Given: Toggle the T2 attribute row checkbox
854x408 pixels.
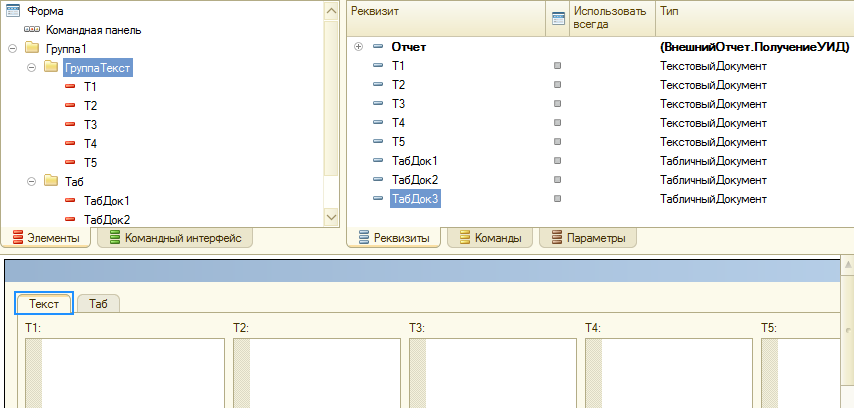Looking at the screenshot, I should pyautogui.click(x=557, y=85).
